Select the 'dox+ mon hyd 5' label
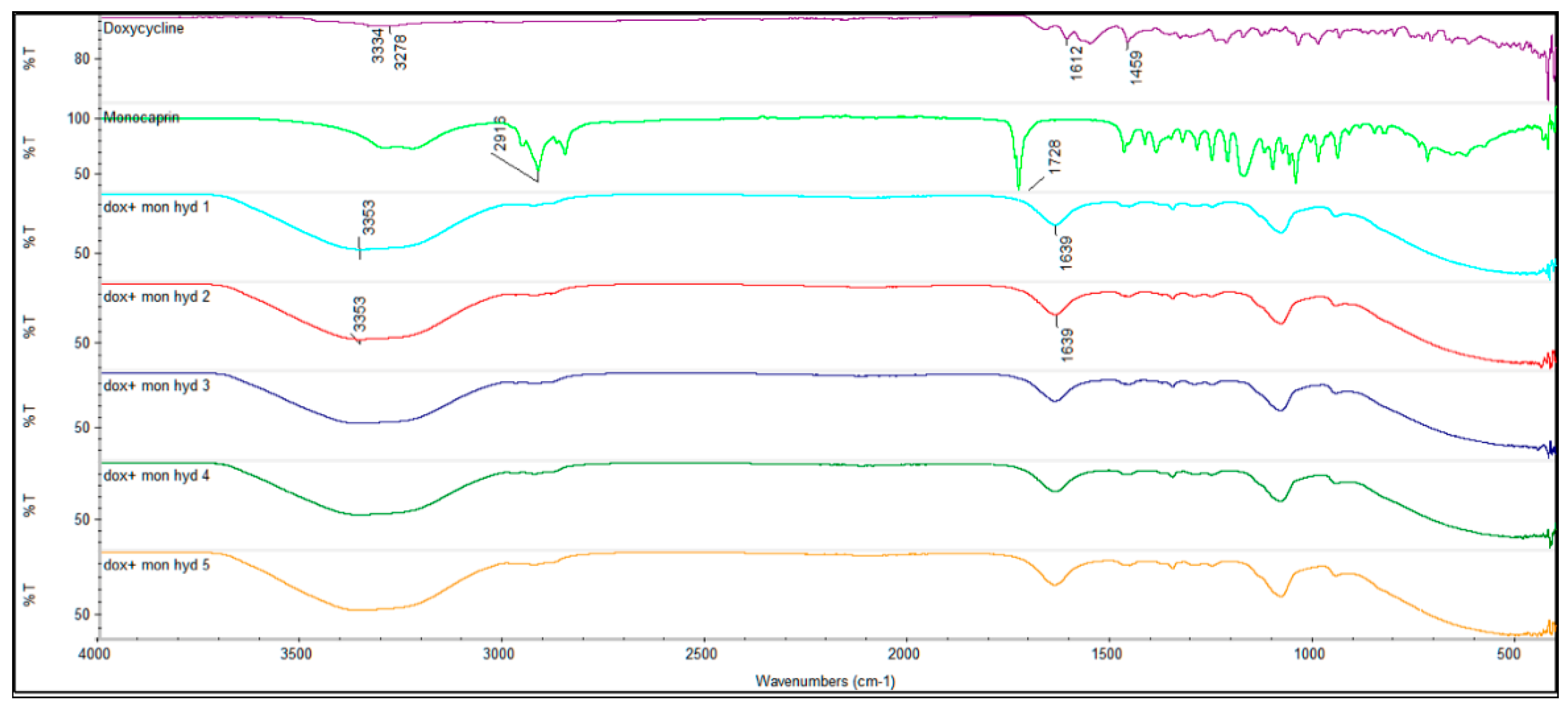Screen dimensions: 1568x707 [156, 565]
